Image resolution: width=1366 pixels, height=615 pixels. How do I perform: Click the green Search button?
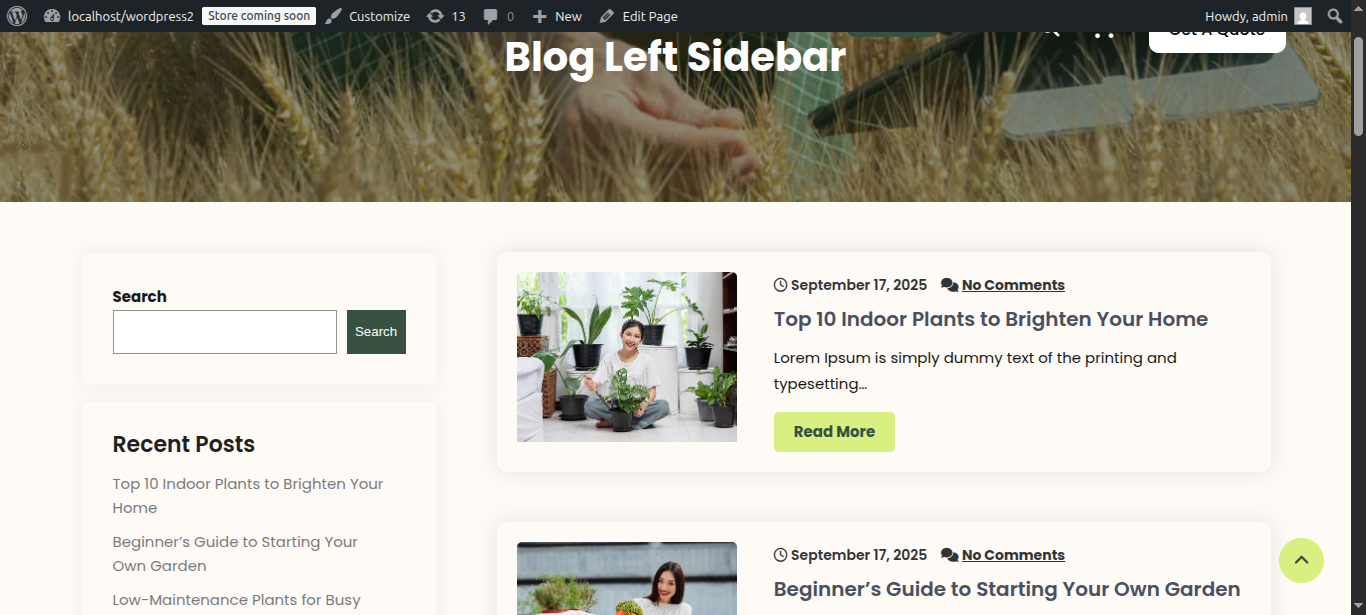pos(376,332)
